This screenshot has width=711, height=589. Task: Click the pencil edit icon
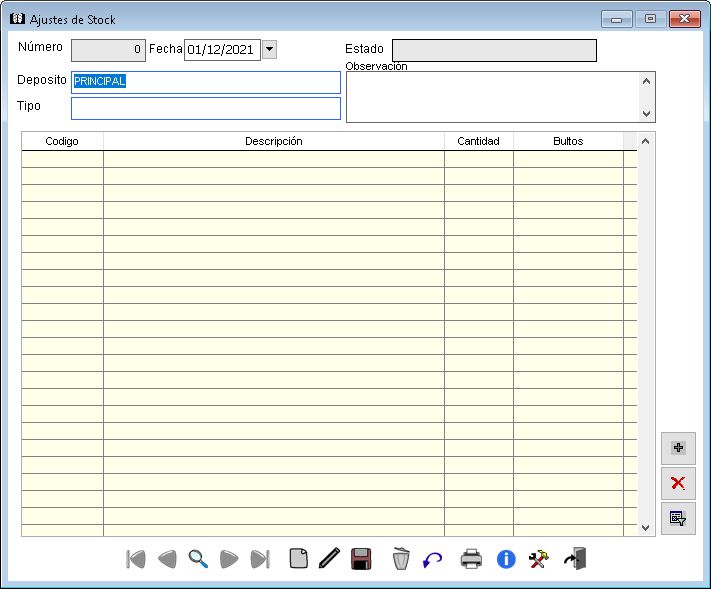click(329, 559)
